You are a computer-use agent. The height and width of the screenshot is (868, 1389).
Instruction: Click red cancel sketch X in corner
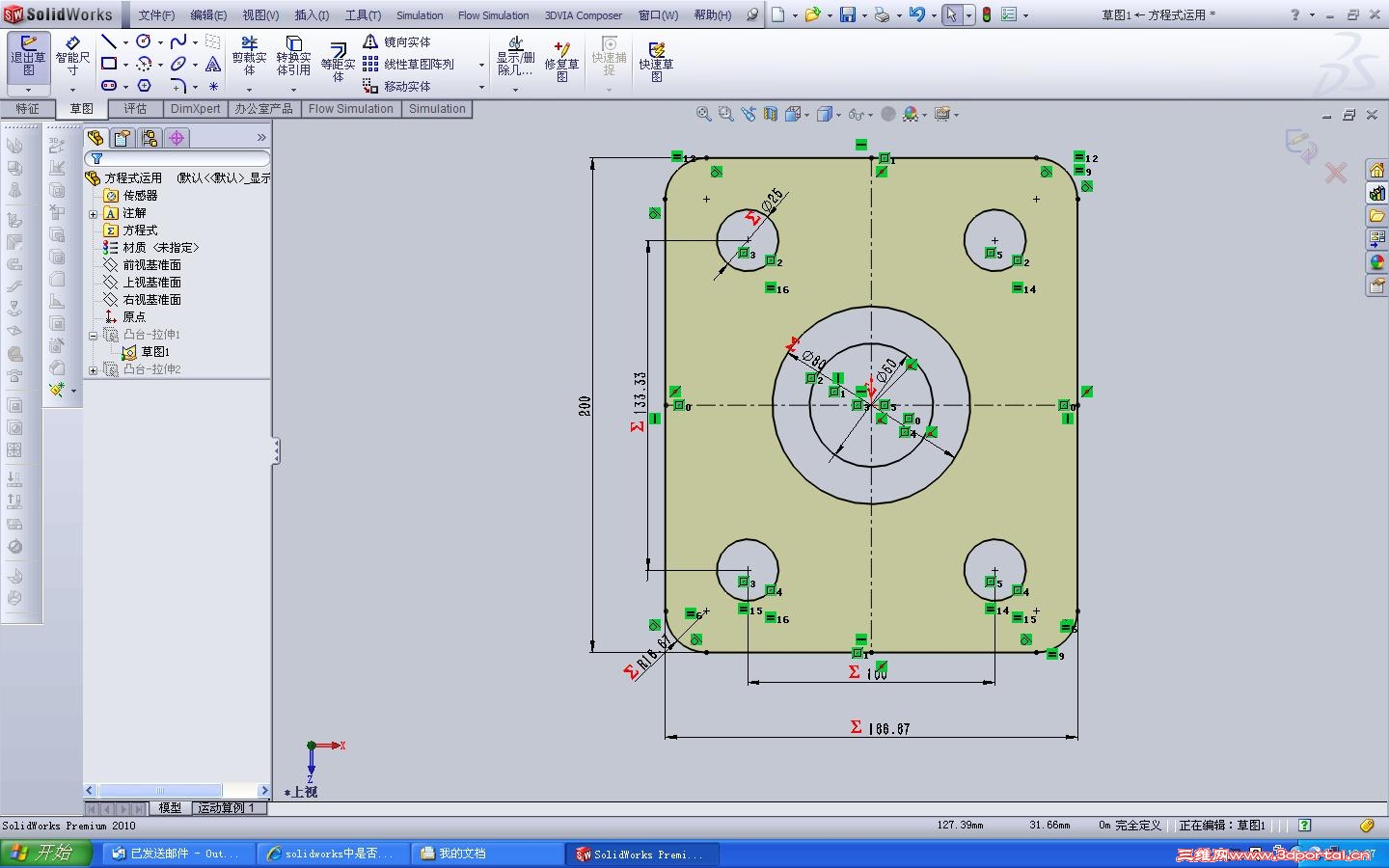click(x=1336, y=174)
